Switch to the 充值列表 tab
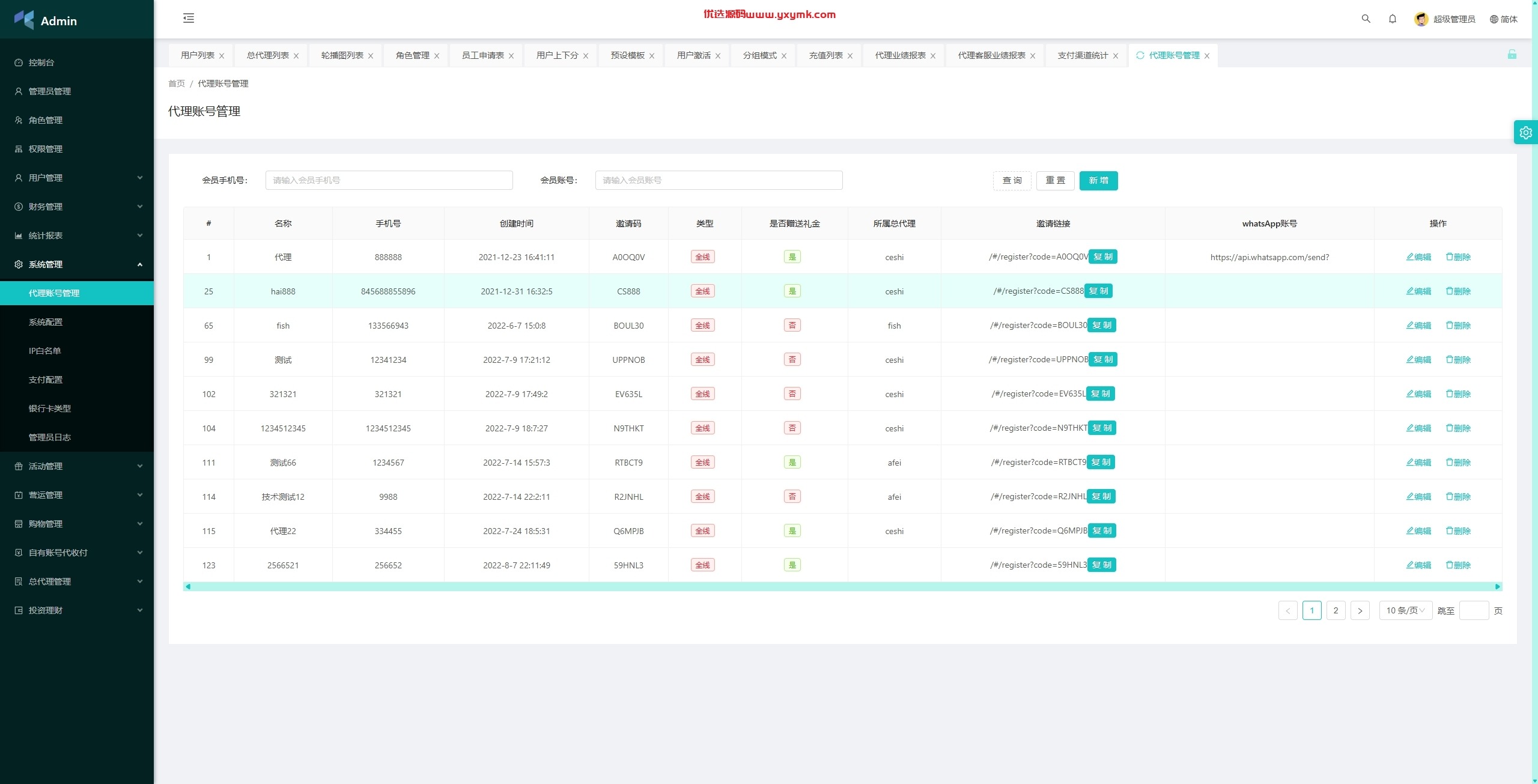The height and width of the screenshot is (784, 1538). 825,55
